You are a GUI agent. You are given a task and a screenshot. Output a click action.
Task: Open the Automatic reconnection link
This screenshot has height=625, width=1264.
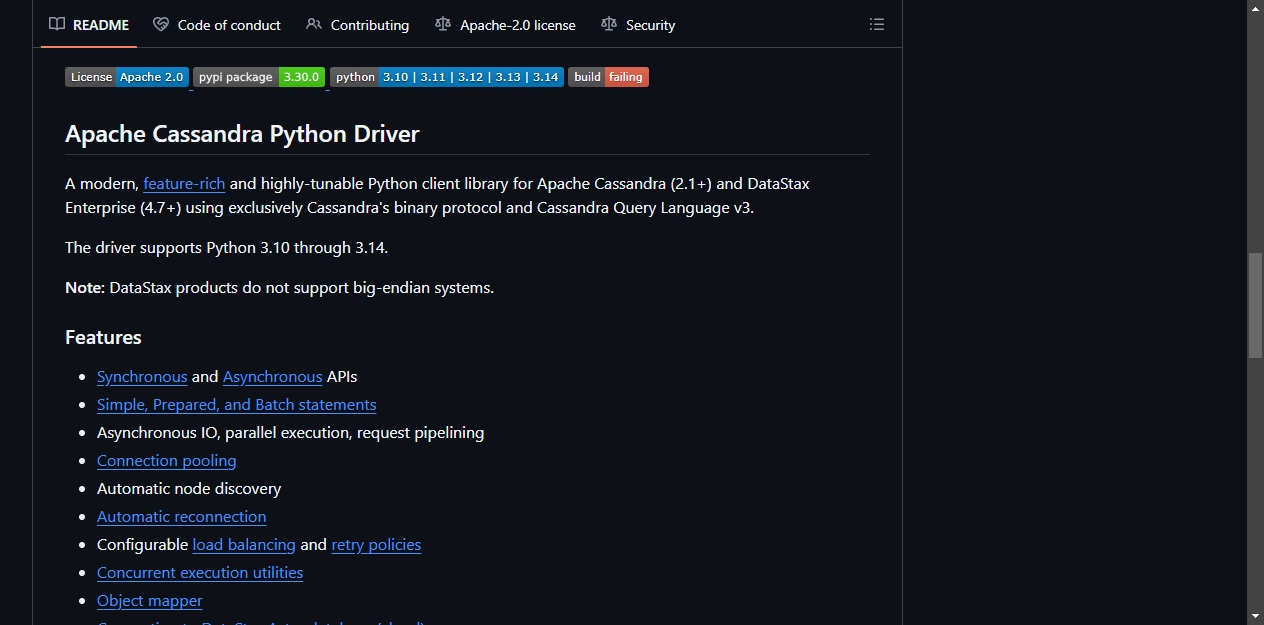tap(182, 517)
